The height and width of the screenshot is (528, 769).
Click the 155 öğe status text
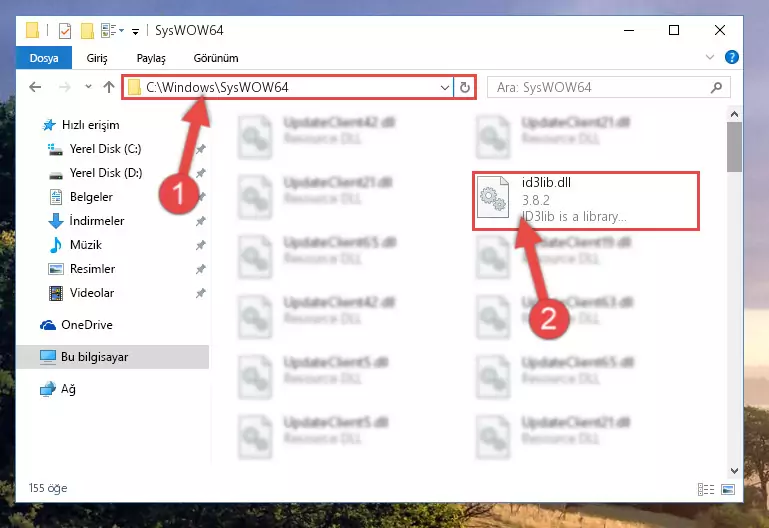[48, 488]
